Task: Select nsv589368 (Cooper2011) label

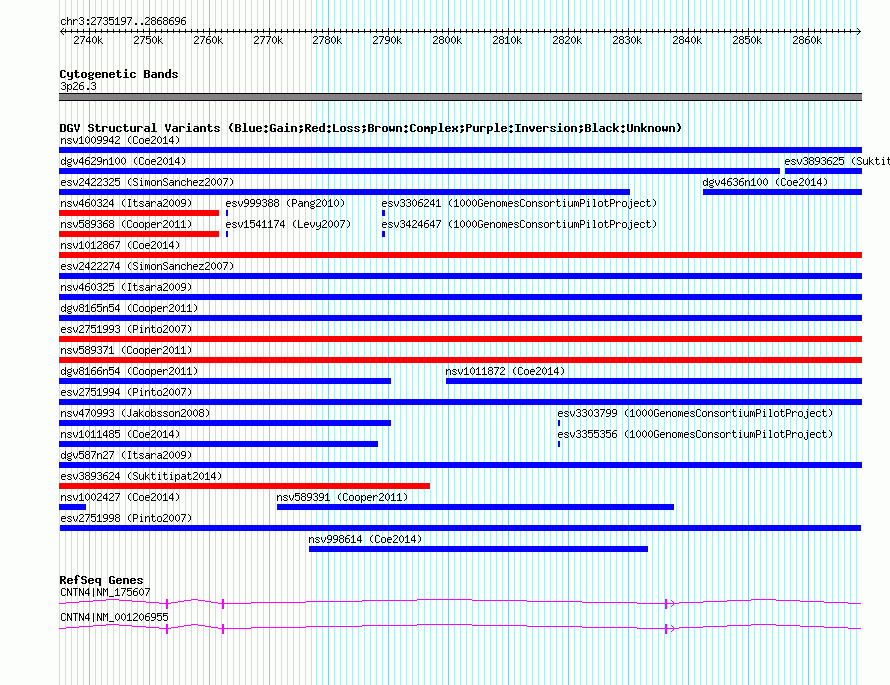Action: click(126, 224)
